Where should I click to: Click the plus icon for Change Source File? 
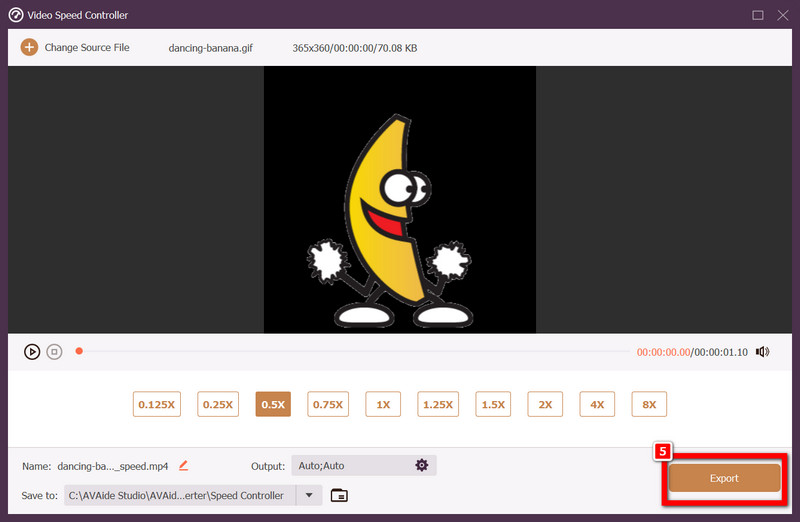coord(29,47)
